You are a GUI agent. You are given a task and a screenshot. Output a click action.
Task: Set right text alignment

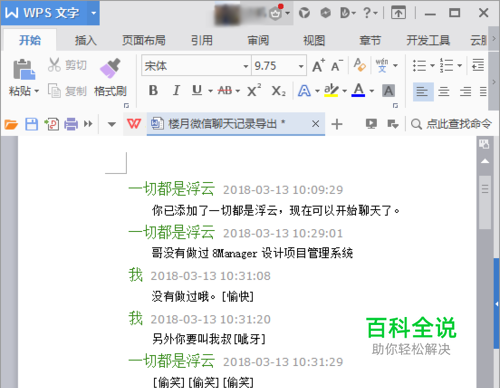click(465, 91)
